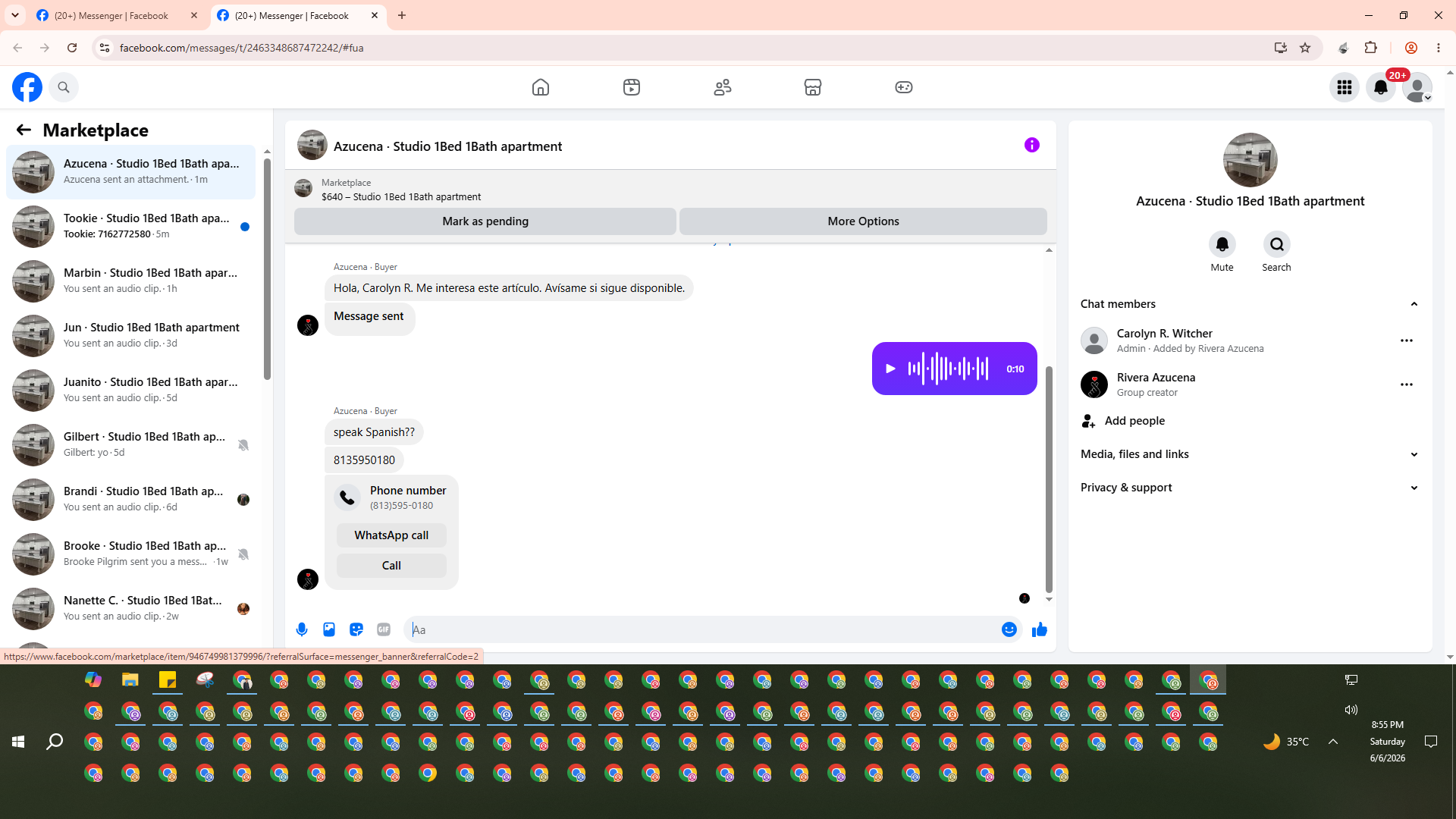Go to the Home feed icon

(x=541, y=87)
